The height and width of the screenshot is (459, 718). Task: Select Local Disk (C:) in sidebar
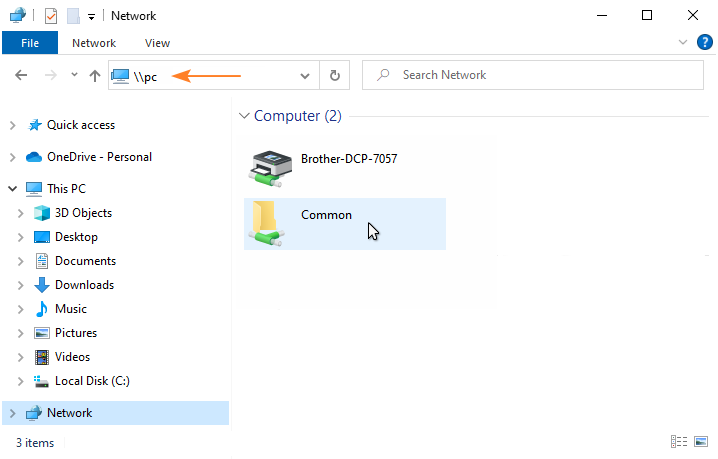[x=92, y=381]
